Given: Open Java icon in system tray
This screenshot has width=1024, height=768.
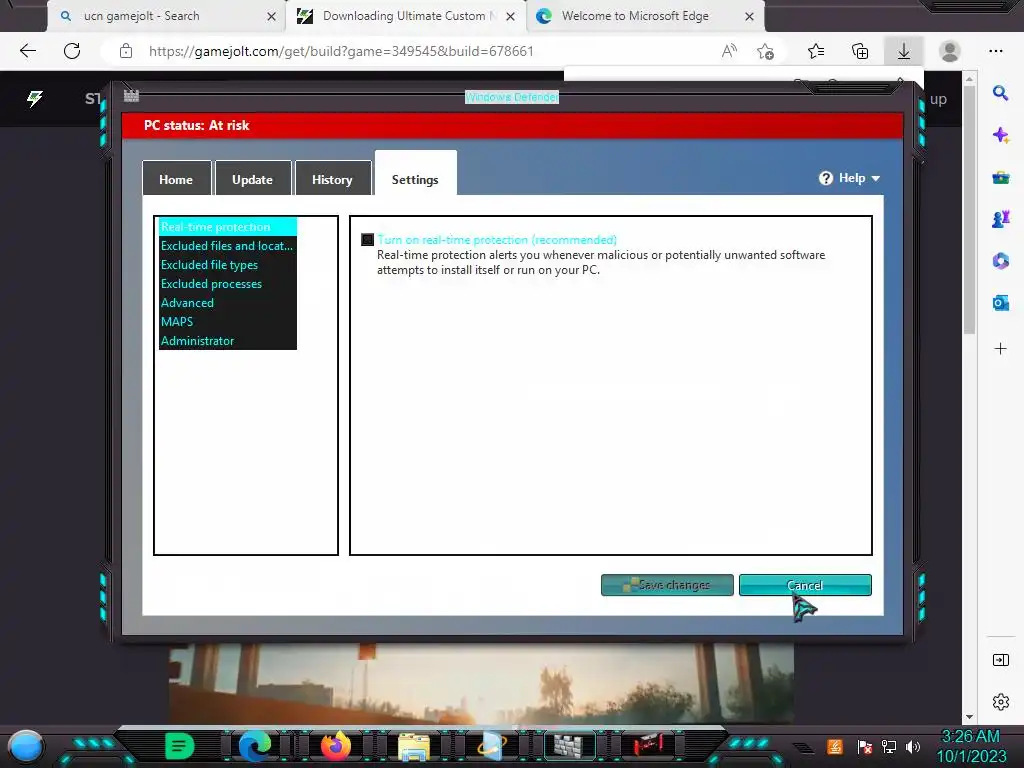Looking at the screenshot, I should (x=835, y=746).
